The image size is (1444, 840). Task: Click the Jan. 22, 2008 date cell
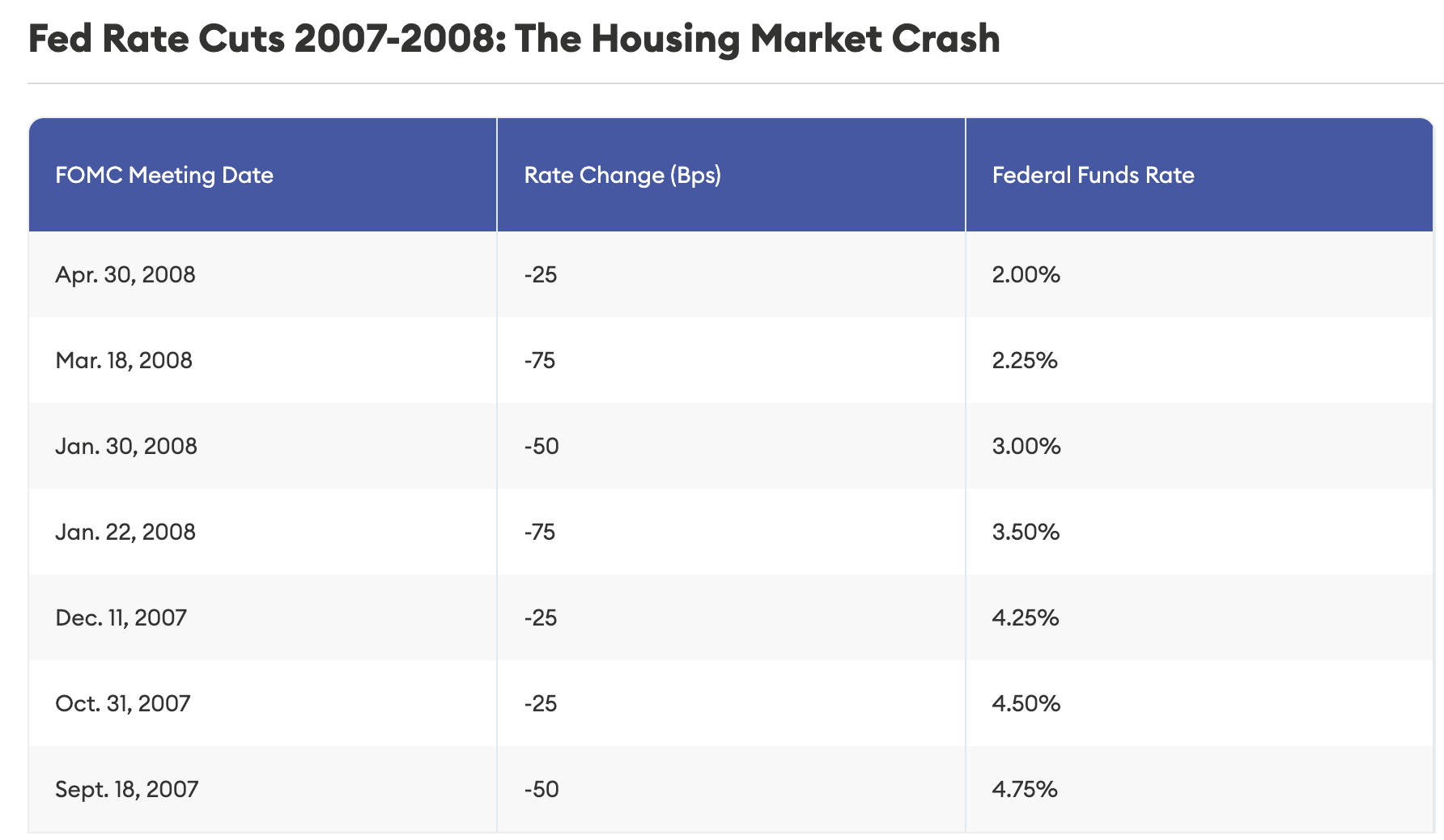[125, 532]
